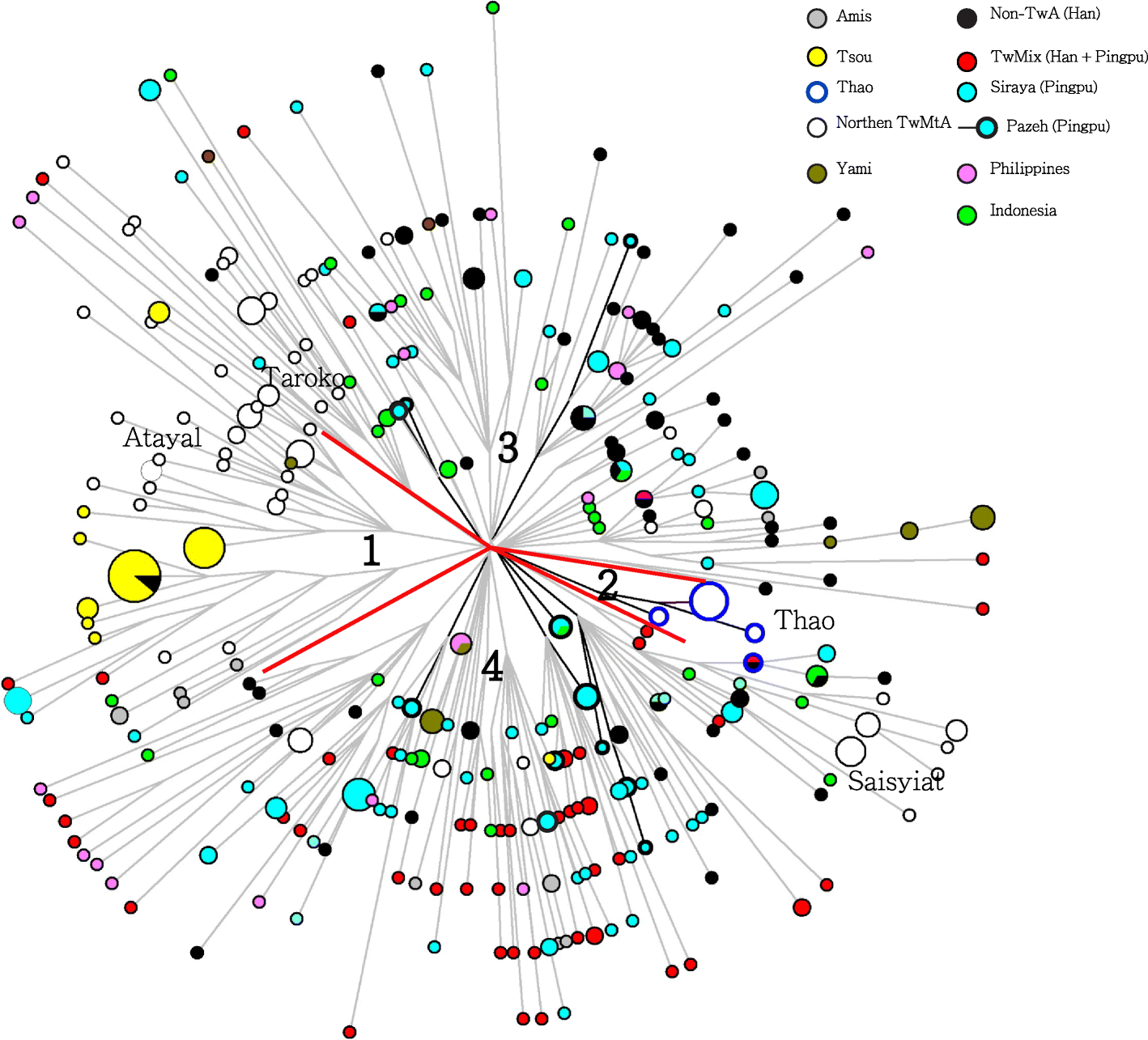
Task: Click the "Pazeh (Pingpu)" legend label
Action: [x=1057, y=126]
